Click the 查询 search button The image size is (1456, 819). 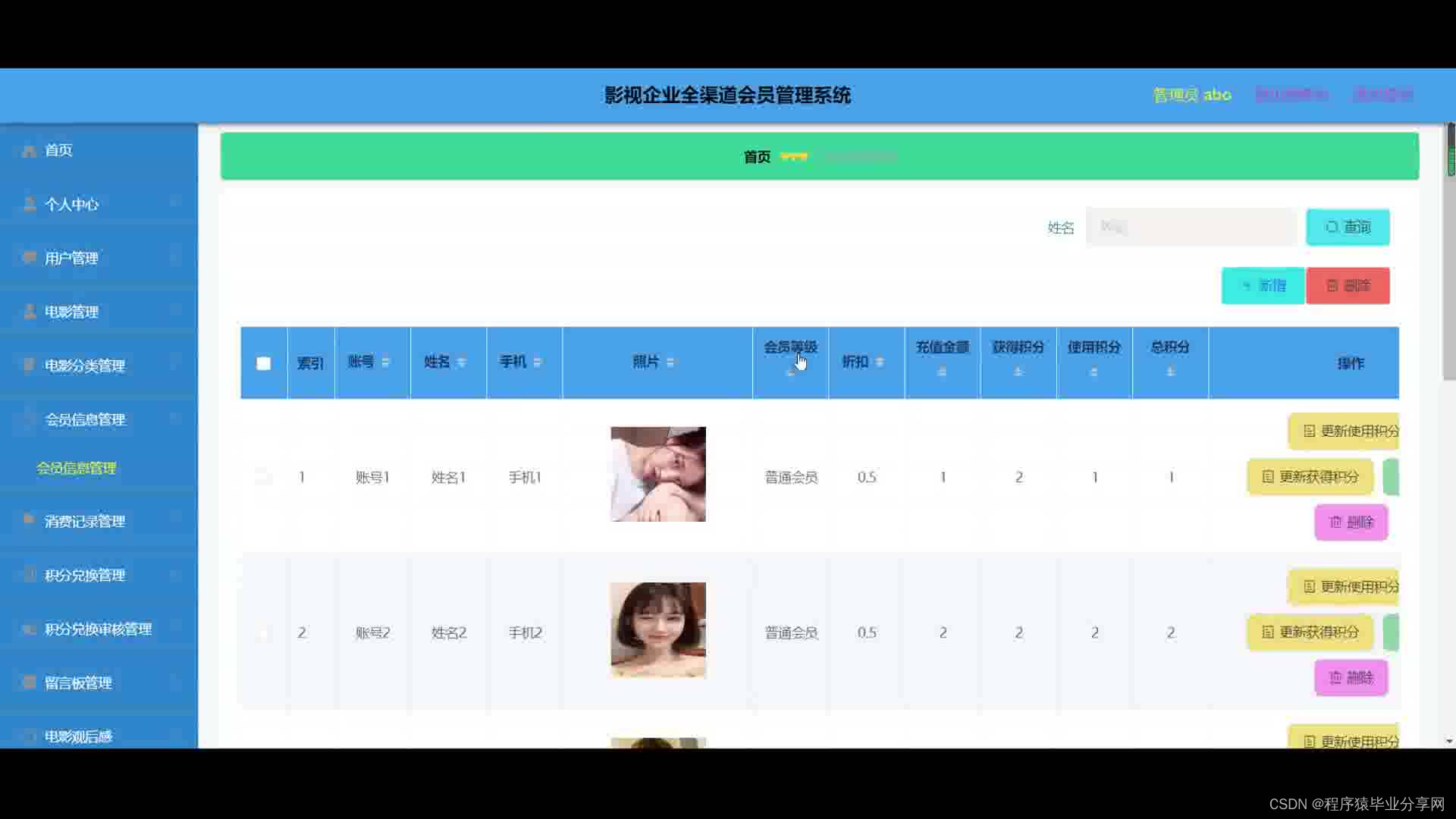click(x=1347, y=227)
